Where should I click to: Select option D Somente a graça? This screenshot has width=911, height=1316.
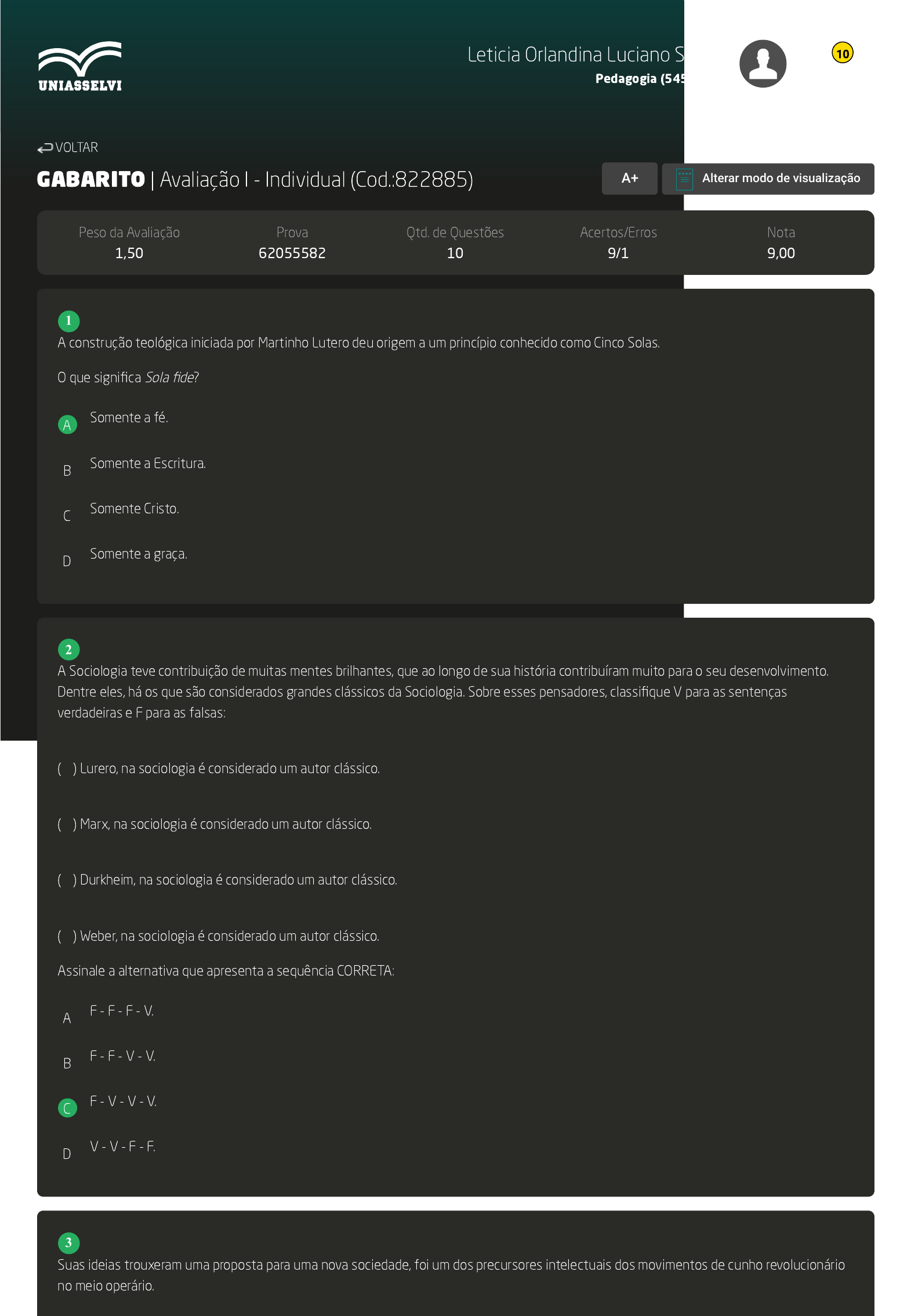pyautogui.click(x=67, y=561)
